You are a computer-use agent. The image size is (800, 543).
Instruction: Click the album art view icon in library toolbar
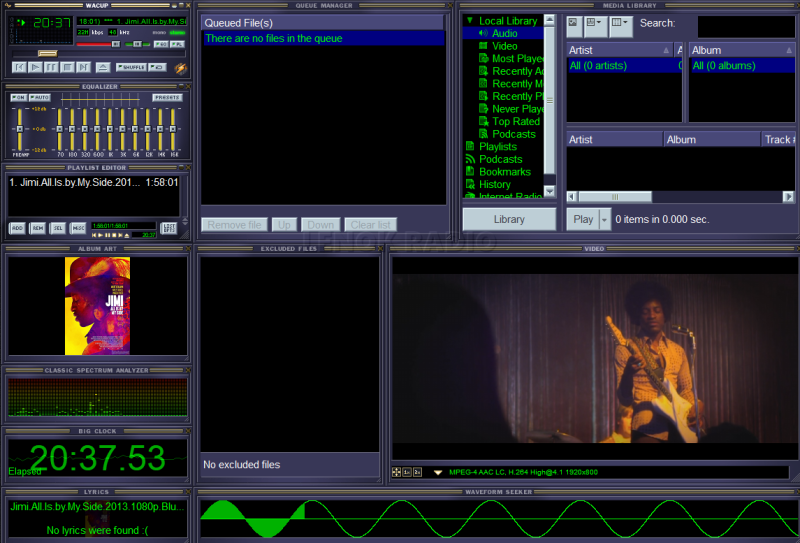click(574, 26)
